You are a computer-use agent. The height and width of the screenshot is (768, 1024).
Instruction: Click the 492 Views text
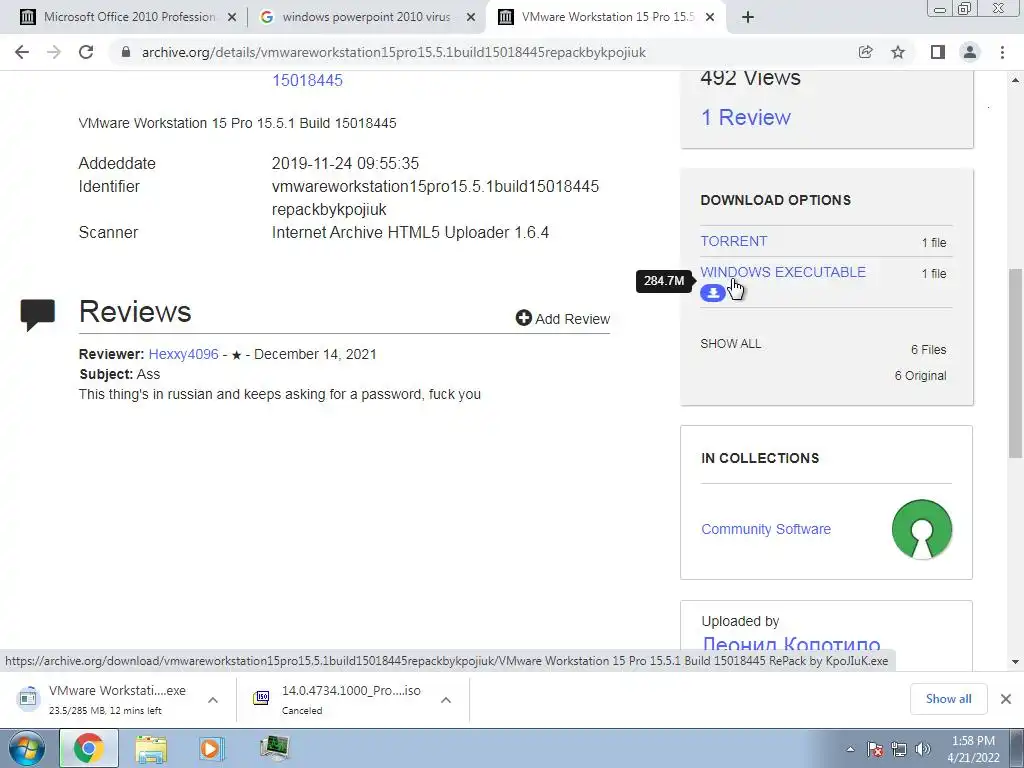[x=750, y=78]
